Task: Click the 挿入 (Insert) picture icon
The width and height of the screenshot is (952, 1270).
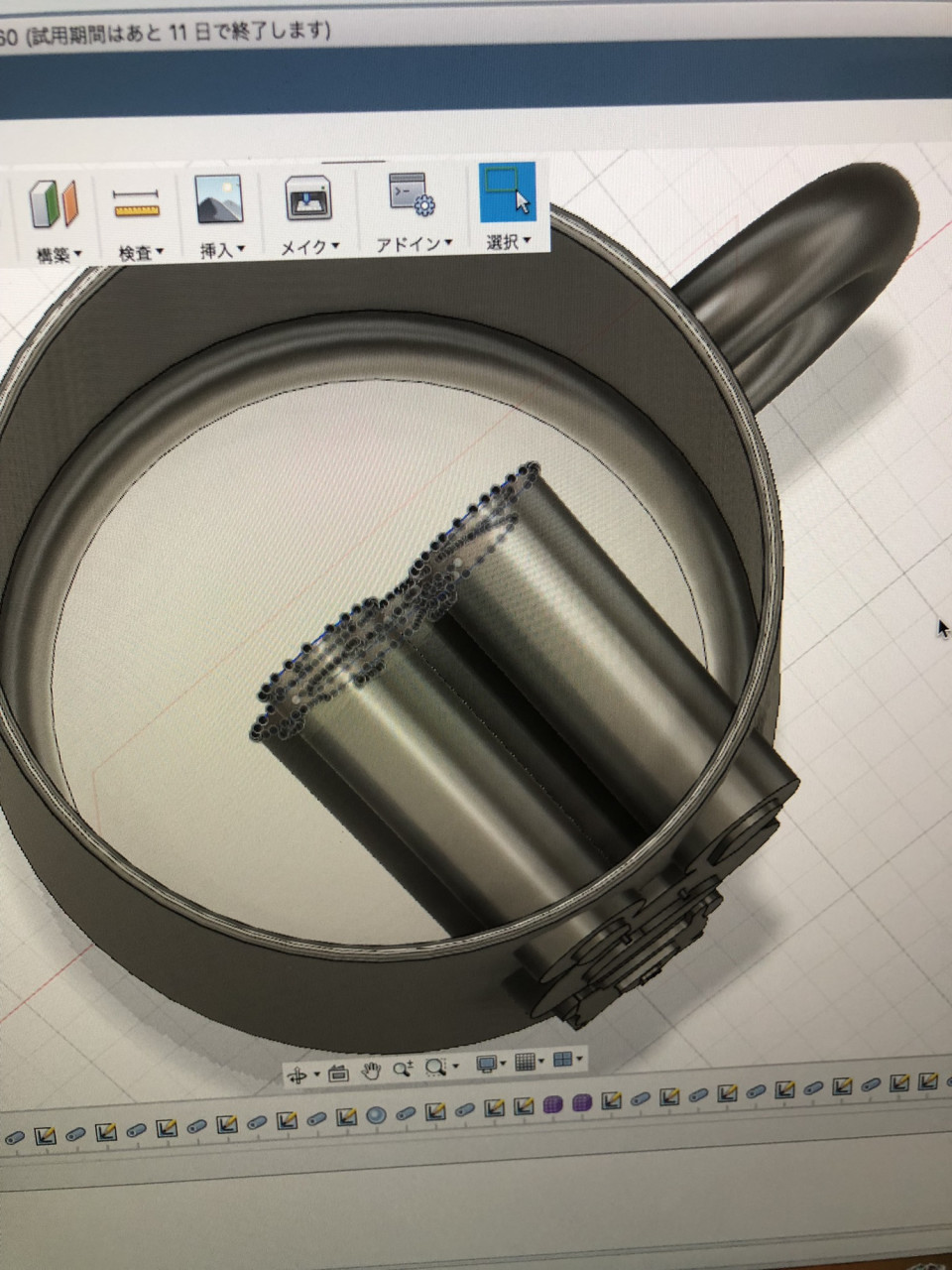Action: point(219,199)
